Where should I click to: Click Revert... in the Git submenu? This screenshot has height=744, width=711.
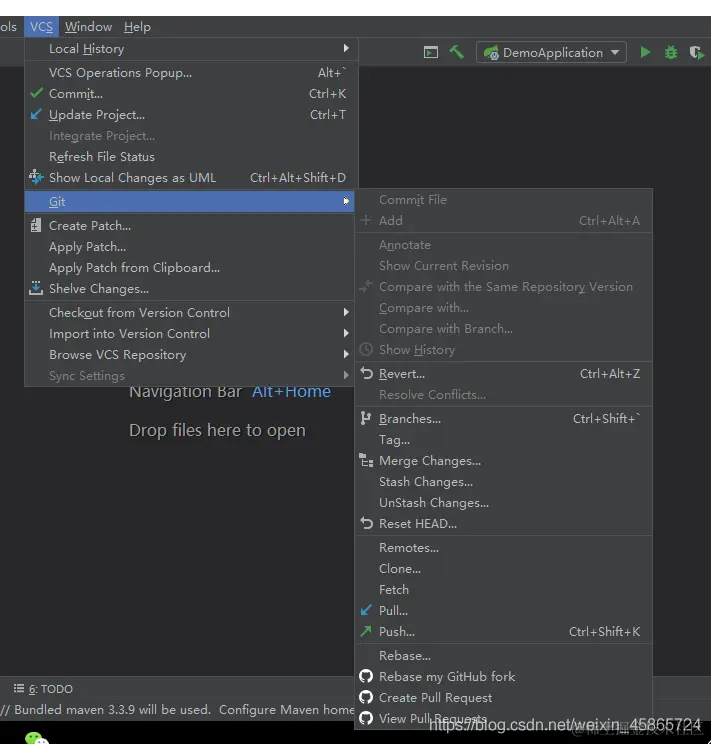point(504,373)
